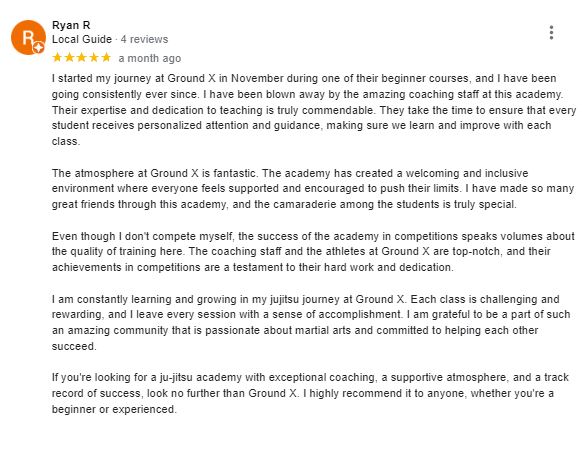
Task: Select the first rating star
Action: [57, 57]
